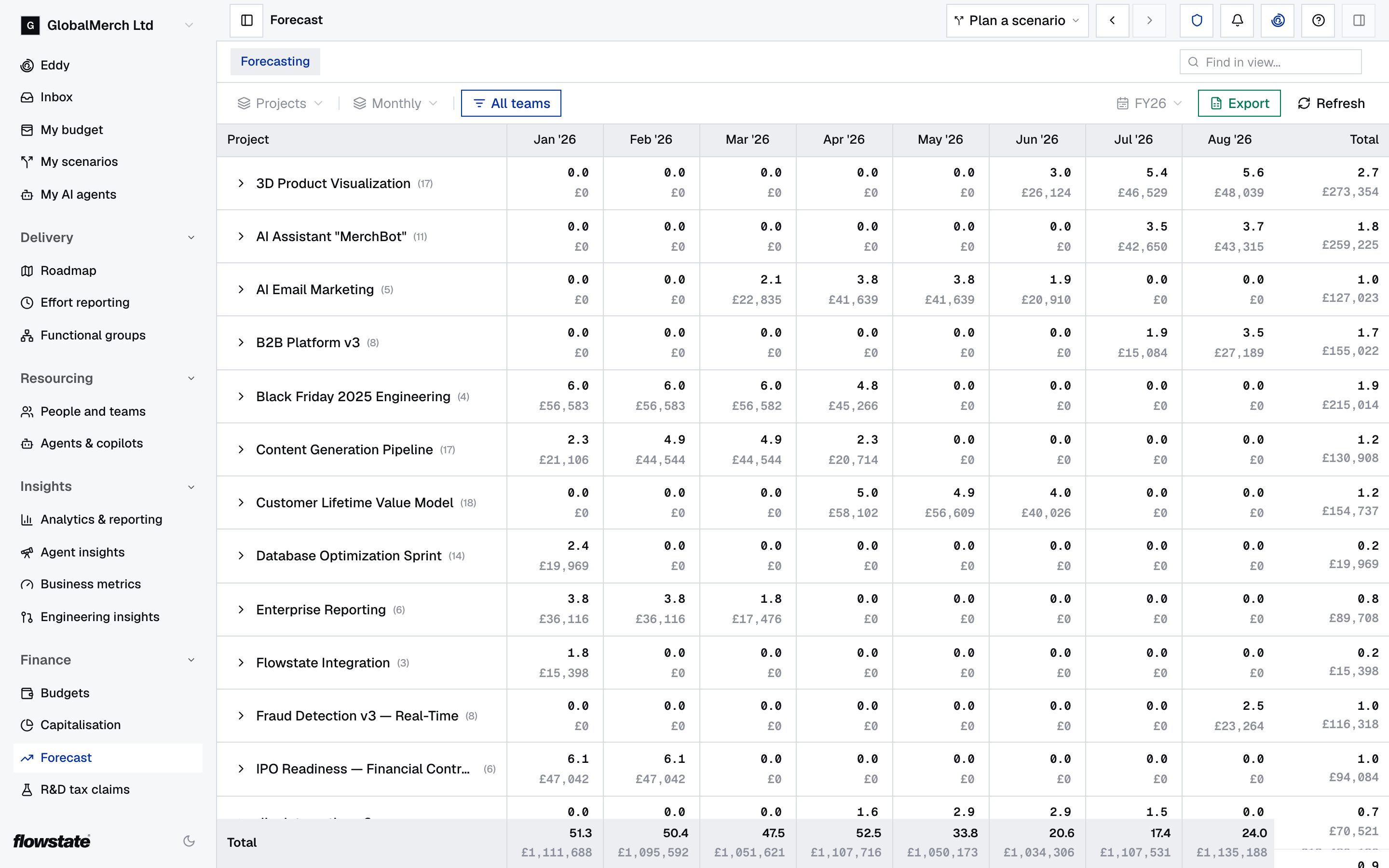Open My budget in sidebar
The height and width of the screenshot is (868, 1389).
click(108, 130)
